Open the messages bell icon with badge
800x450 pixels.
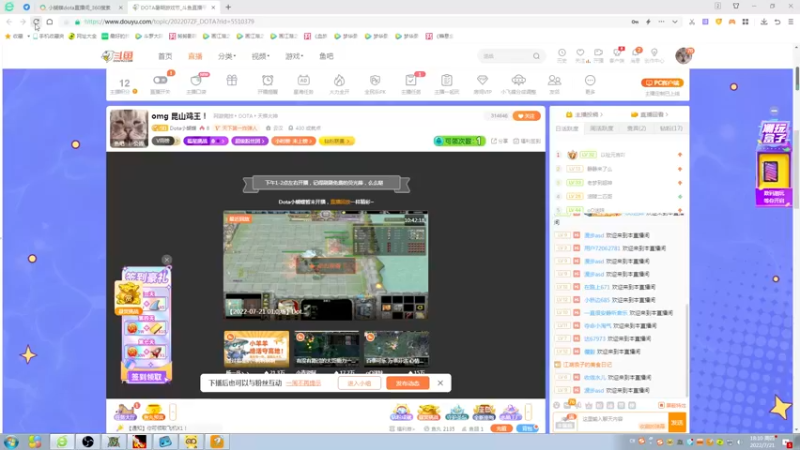tap(636, 53)
